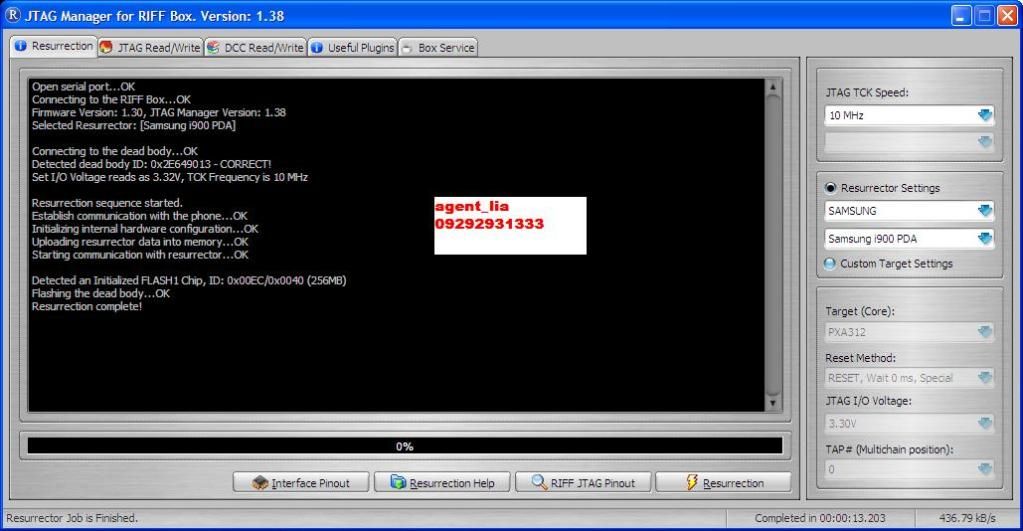Click the 'Detected dead body ID' log line
This screenshot has width=1023, height=531.
151,164
